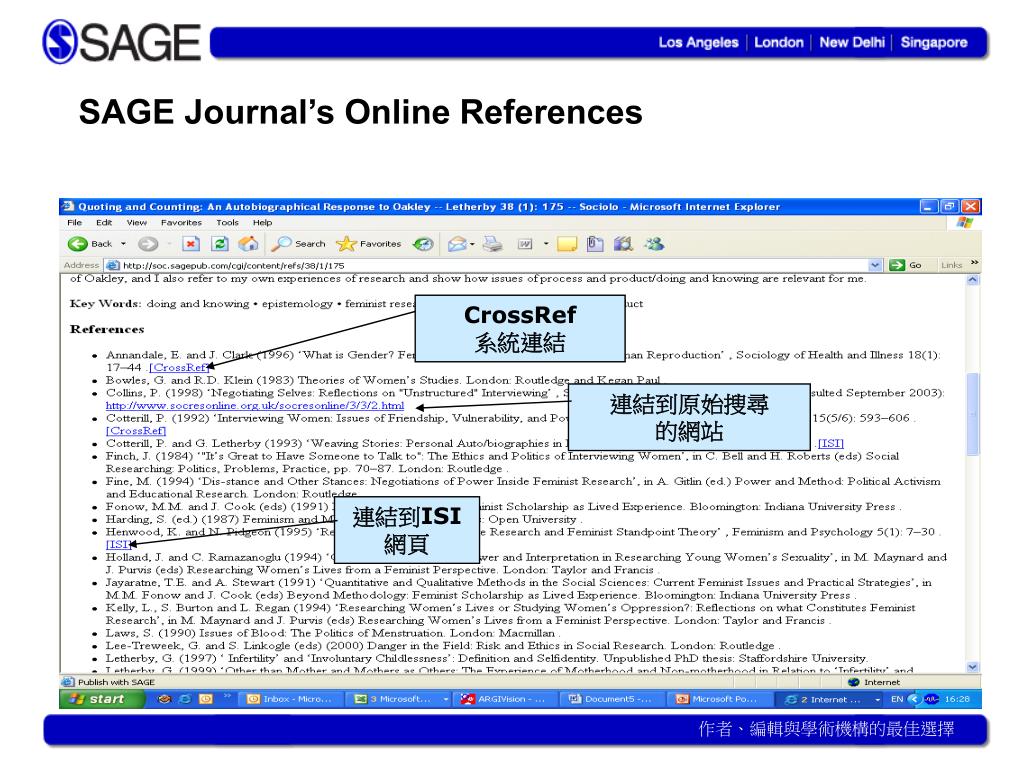The image size is (1024, 768).
Task: Open the 3 Microsoft... taskbar group
Action: click(400, 699)
